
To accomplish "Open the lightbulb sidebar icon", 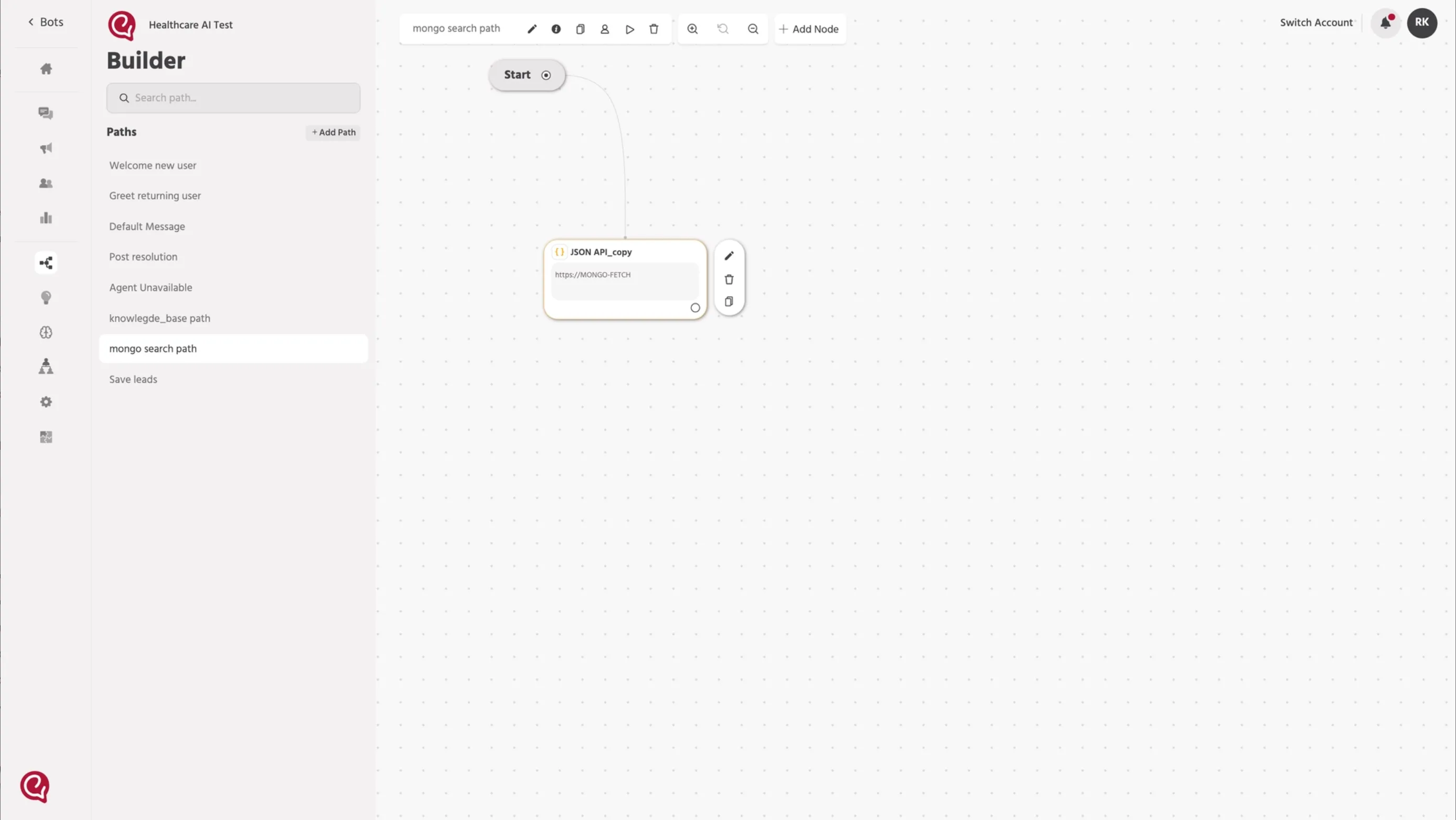I will coord(46,298).
